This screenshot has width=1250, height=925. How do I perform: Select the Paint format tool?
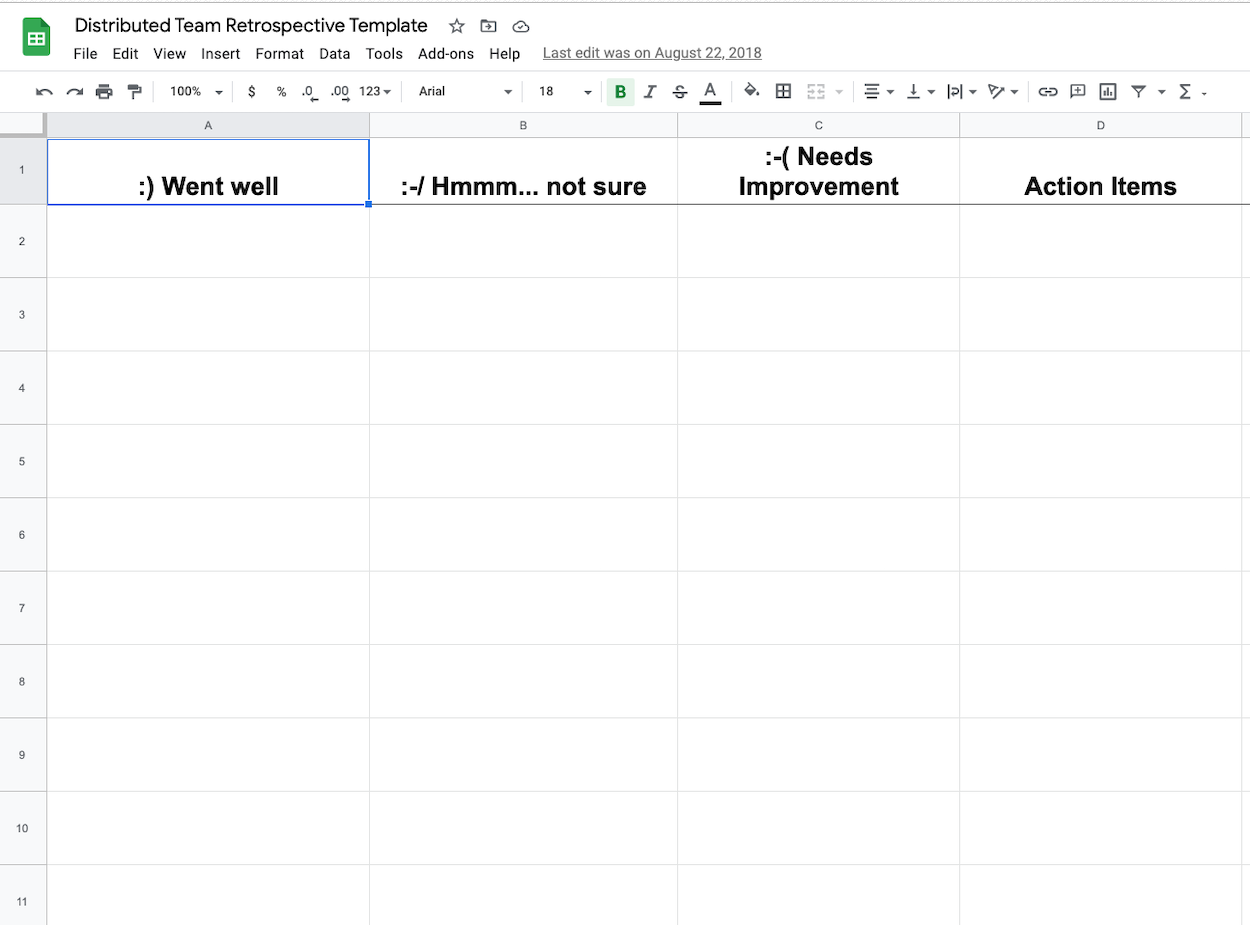(x=135, y=91)
